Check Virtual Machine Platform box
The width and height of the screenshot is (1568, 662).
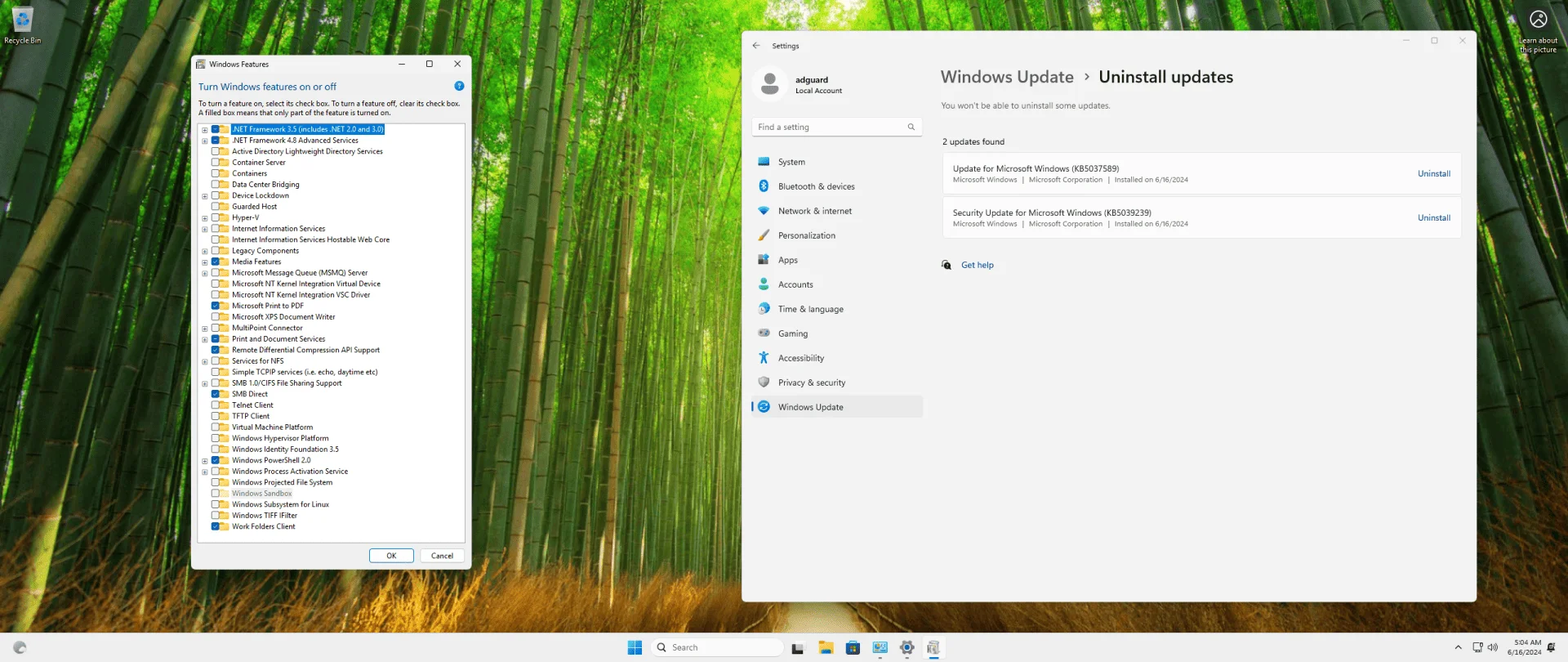pyautogui.click(x=215, y=427)
